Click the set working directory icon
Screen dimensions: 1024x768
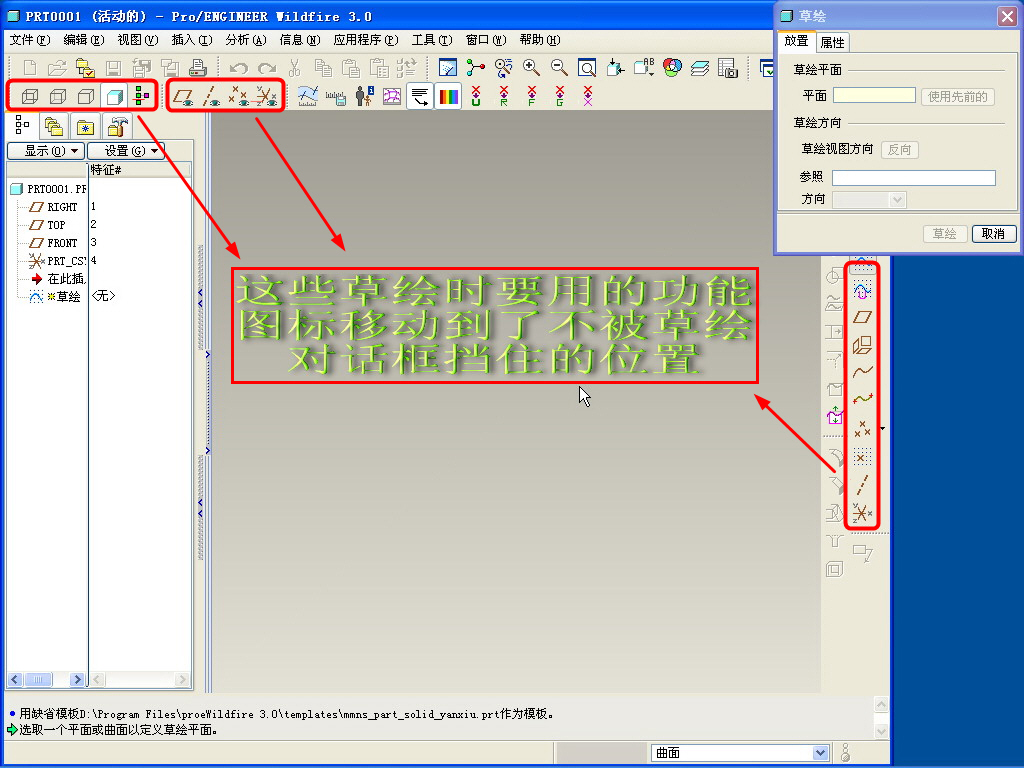tap(85, 67)
